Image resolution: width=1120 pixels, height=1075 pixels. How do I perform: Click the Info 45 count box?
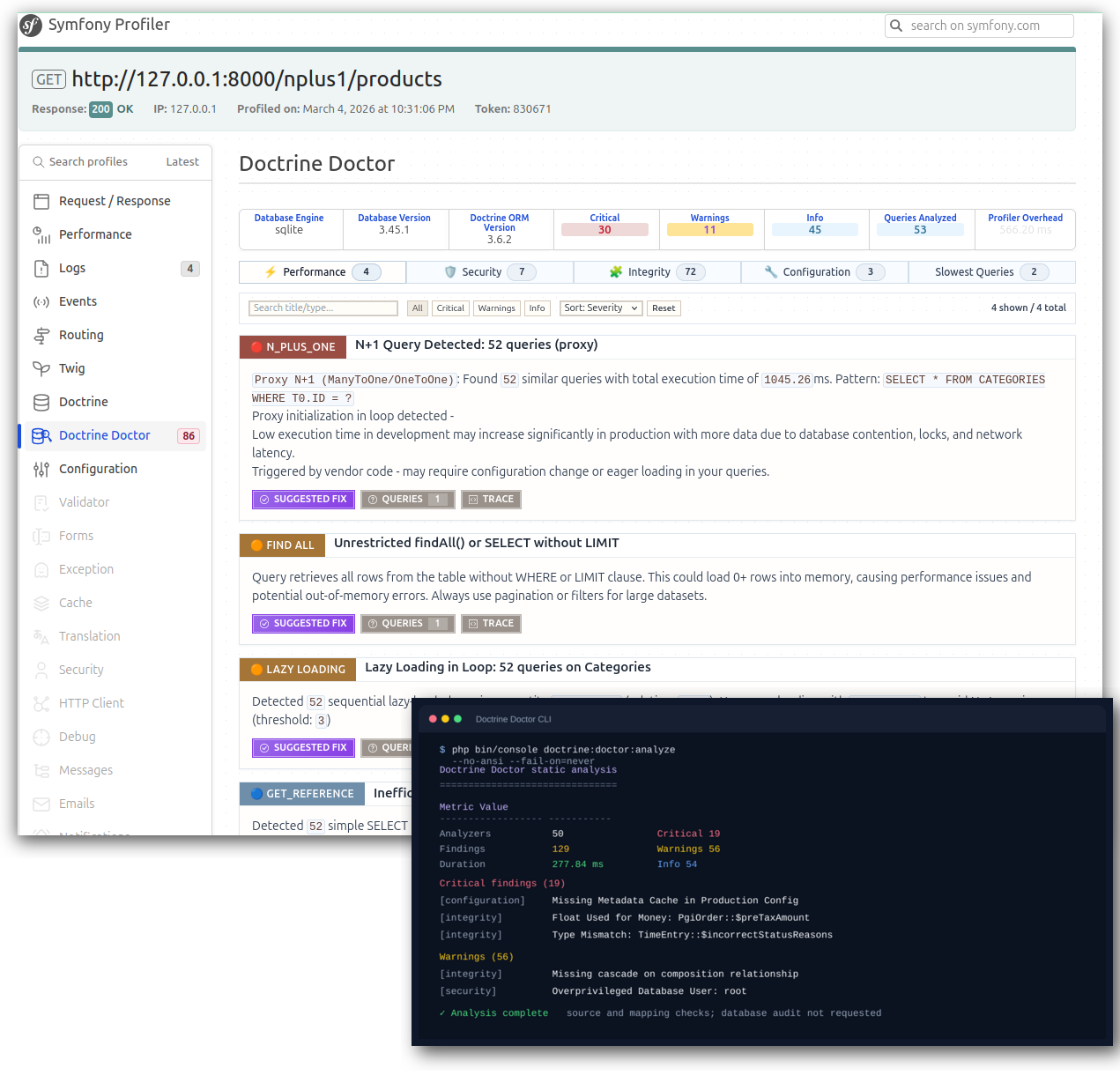[815, 230]
